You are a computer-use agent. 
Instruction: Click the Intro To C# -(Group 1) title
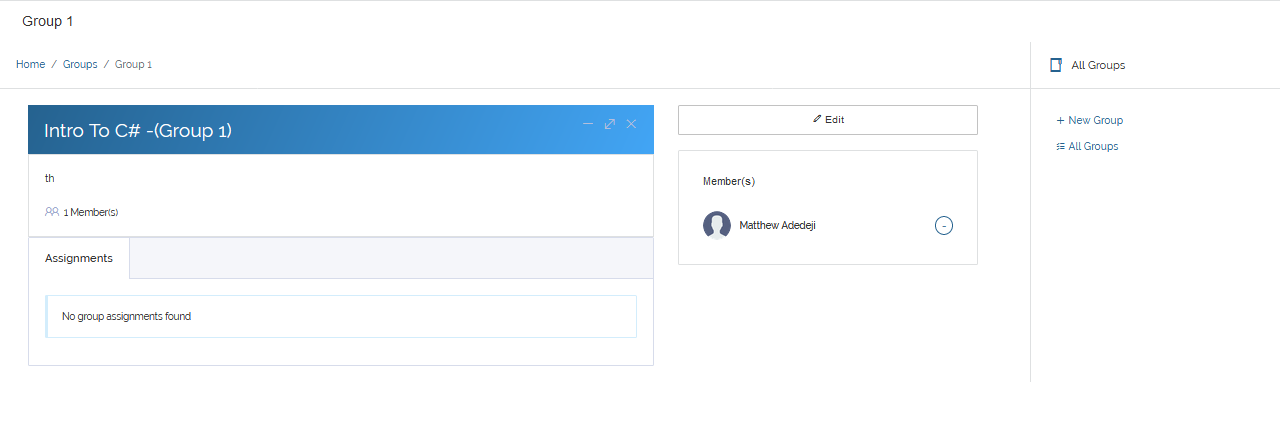[138, 130]
